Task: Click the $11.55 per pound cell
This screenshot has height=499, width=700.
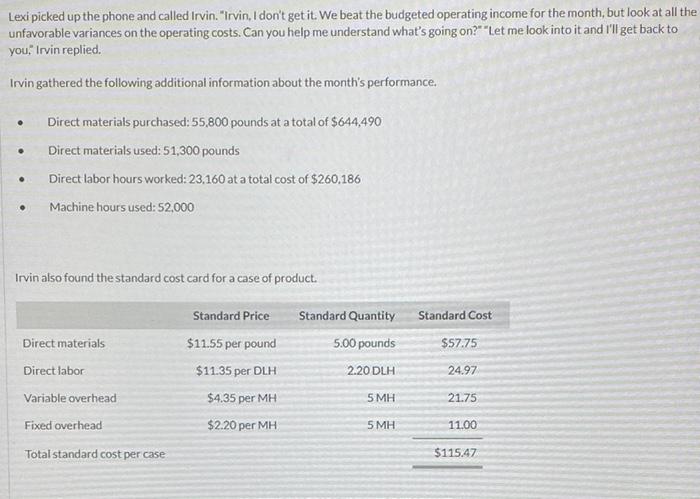Action: coord(231,343)
